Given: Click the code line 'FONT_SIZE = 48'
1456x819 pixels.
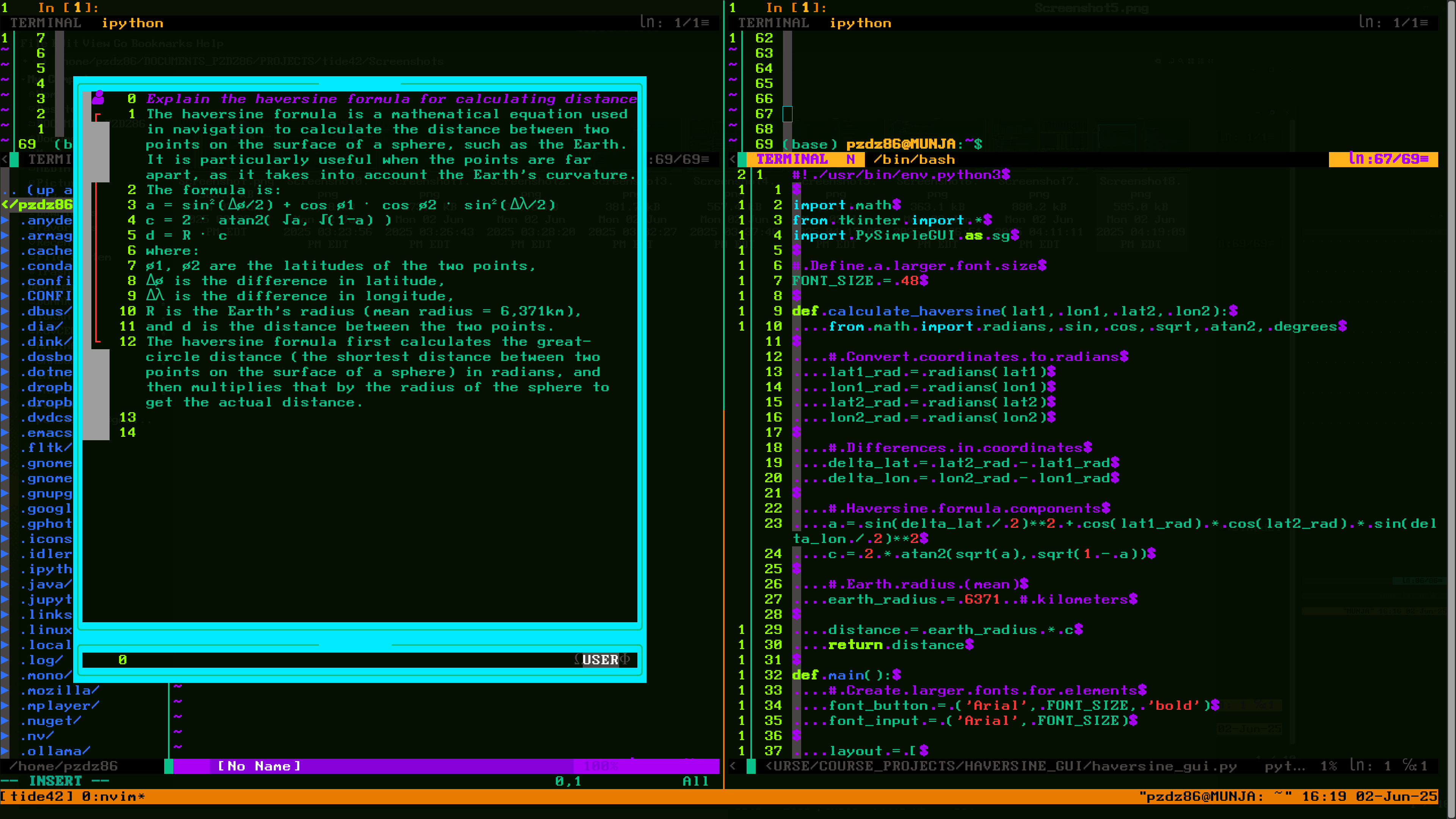Looking at the screenshot, I should 860,280.
